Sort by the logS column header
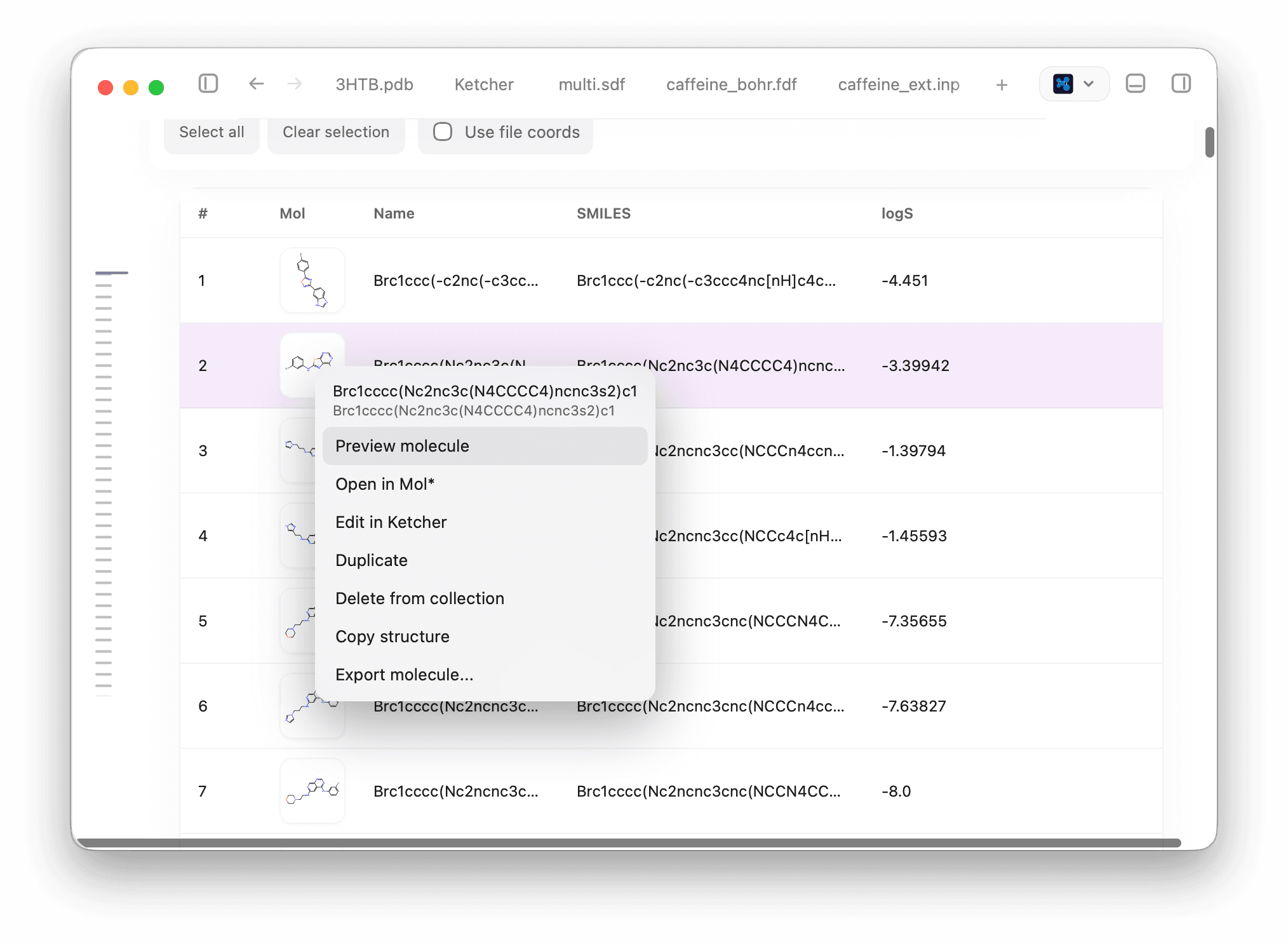The width and height of the screenshot is (1288, 944). pos(897,213)
